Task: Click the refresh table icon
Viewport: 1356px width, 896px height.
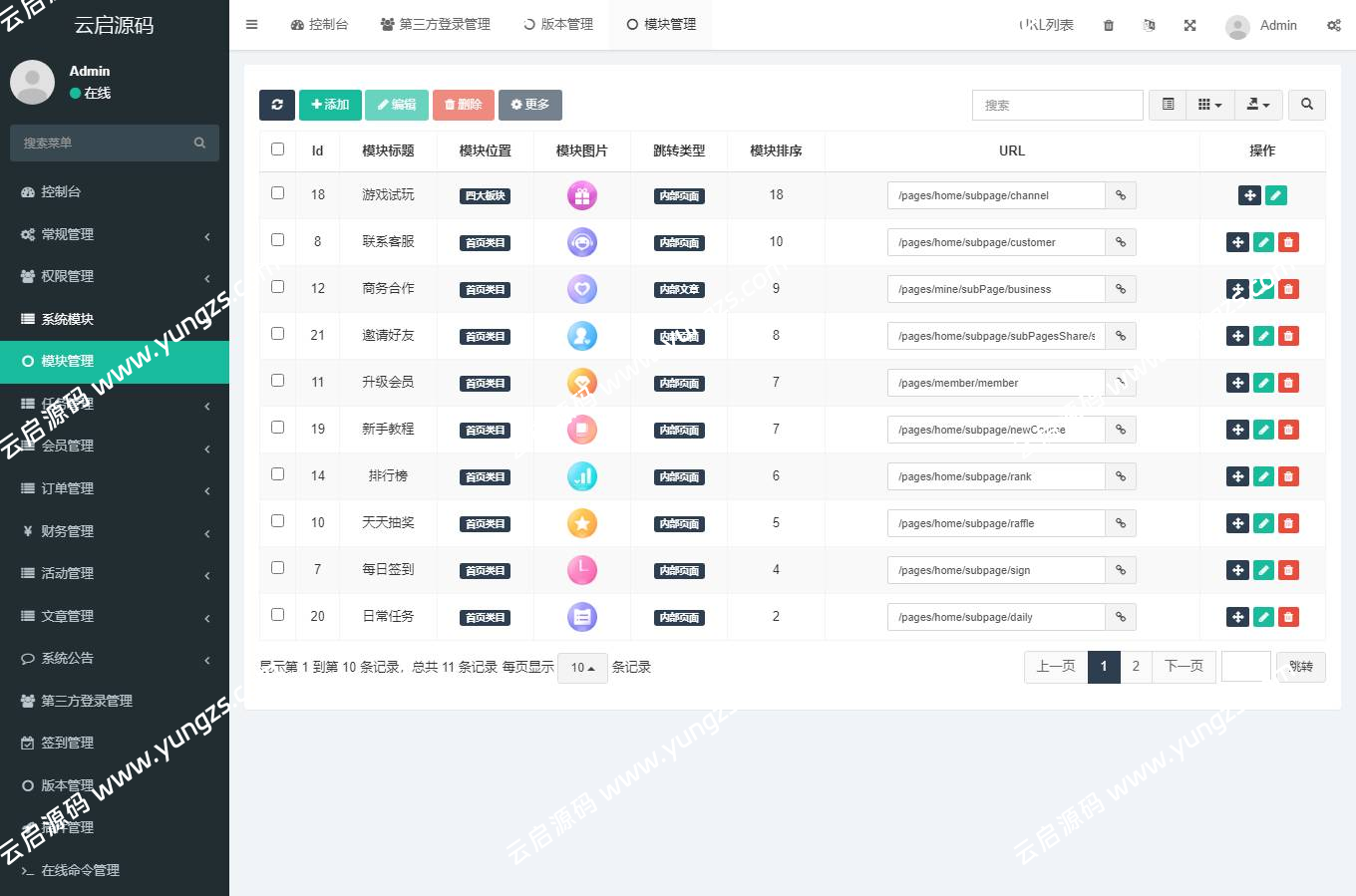Action: 277,105
